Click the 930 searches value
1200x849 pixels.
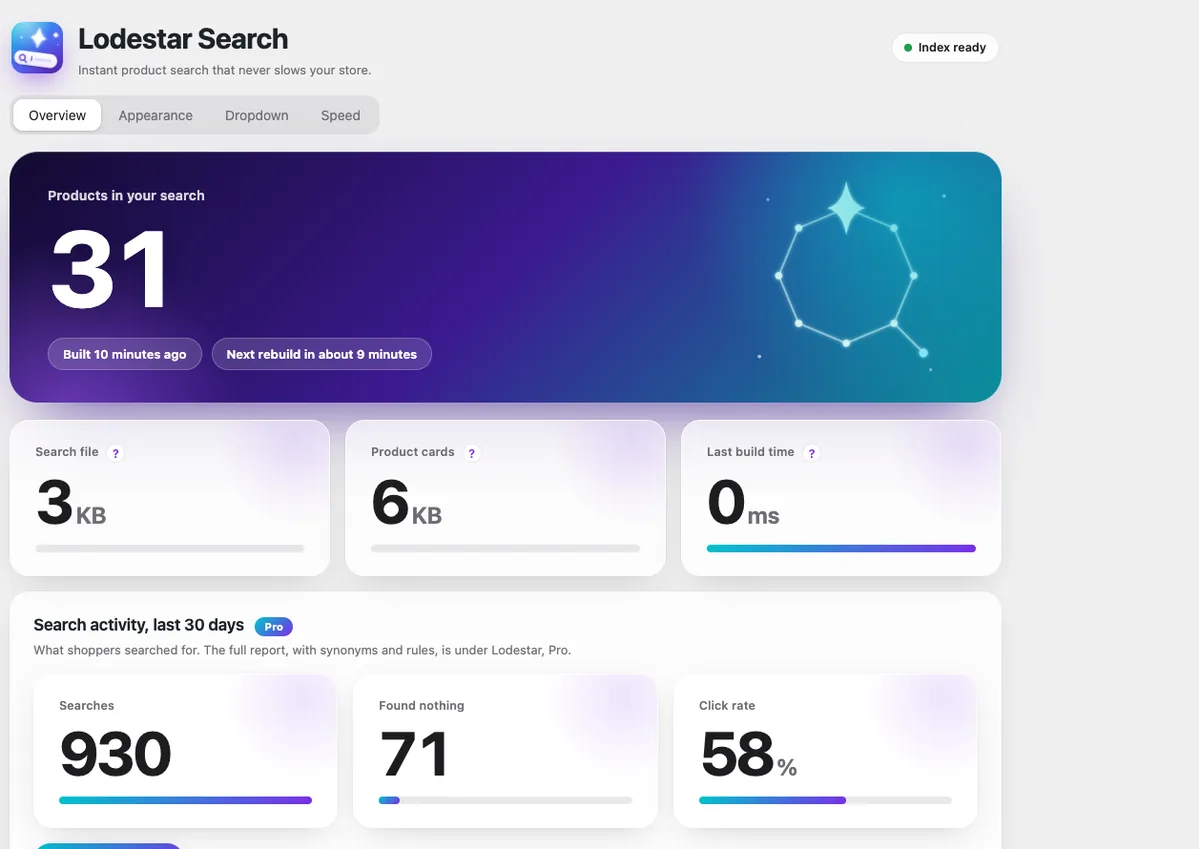coord(116,754)
